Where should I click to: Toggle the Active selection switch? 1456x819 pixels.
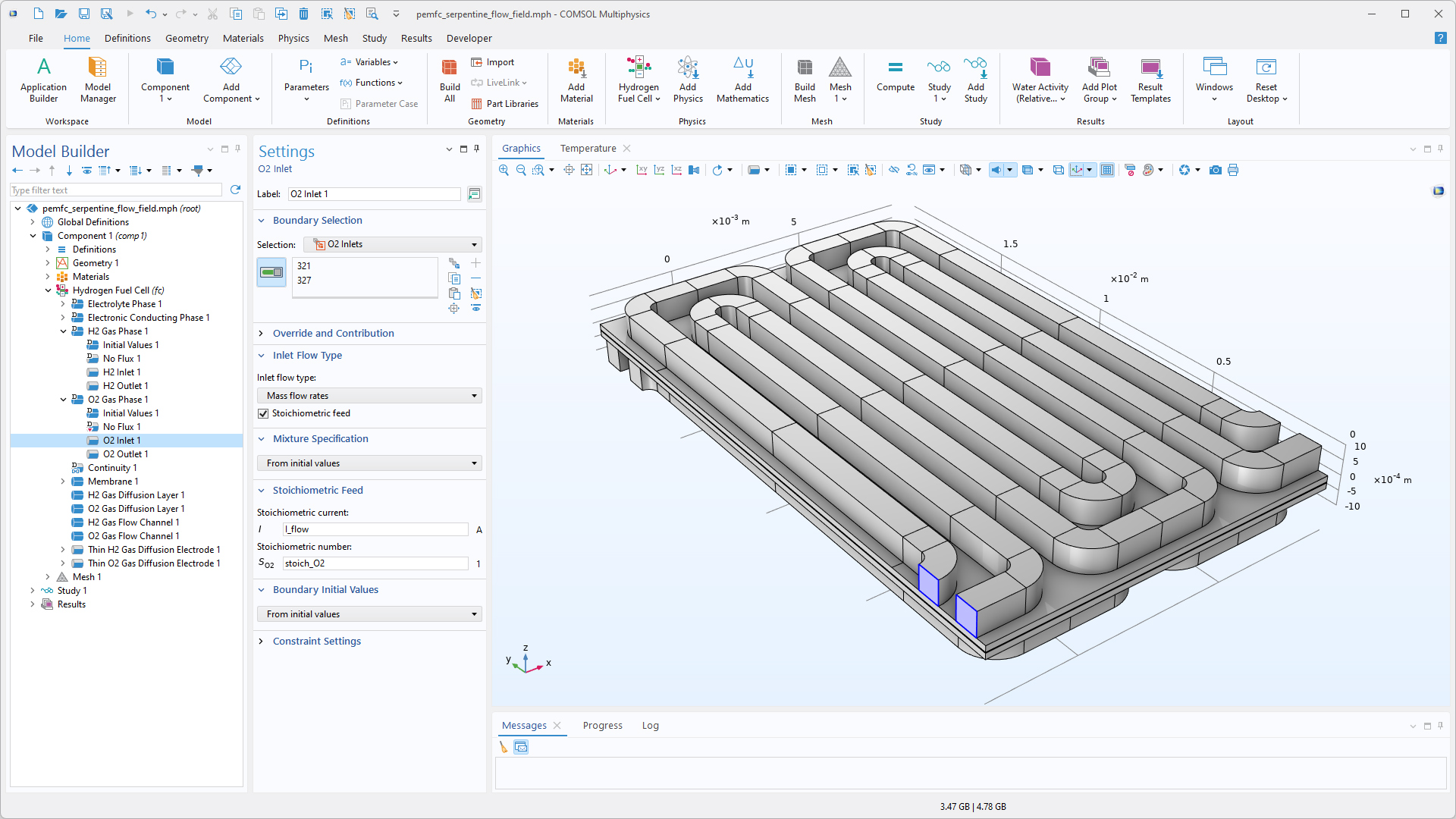pyautogui.click(x=271, y=272)
